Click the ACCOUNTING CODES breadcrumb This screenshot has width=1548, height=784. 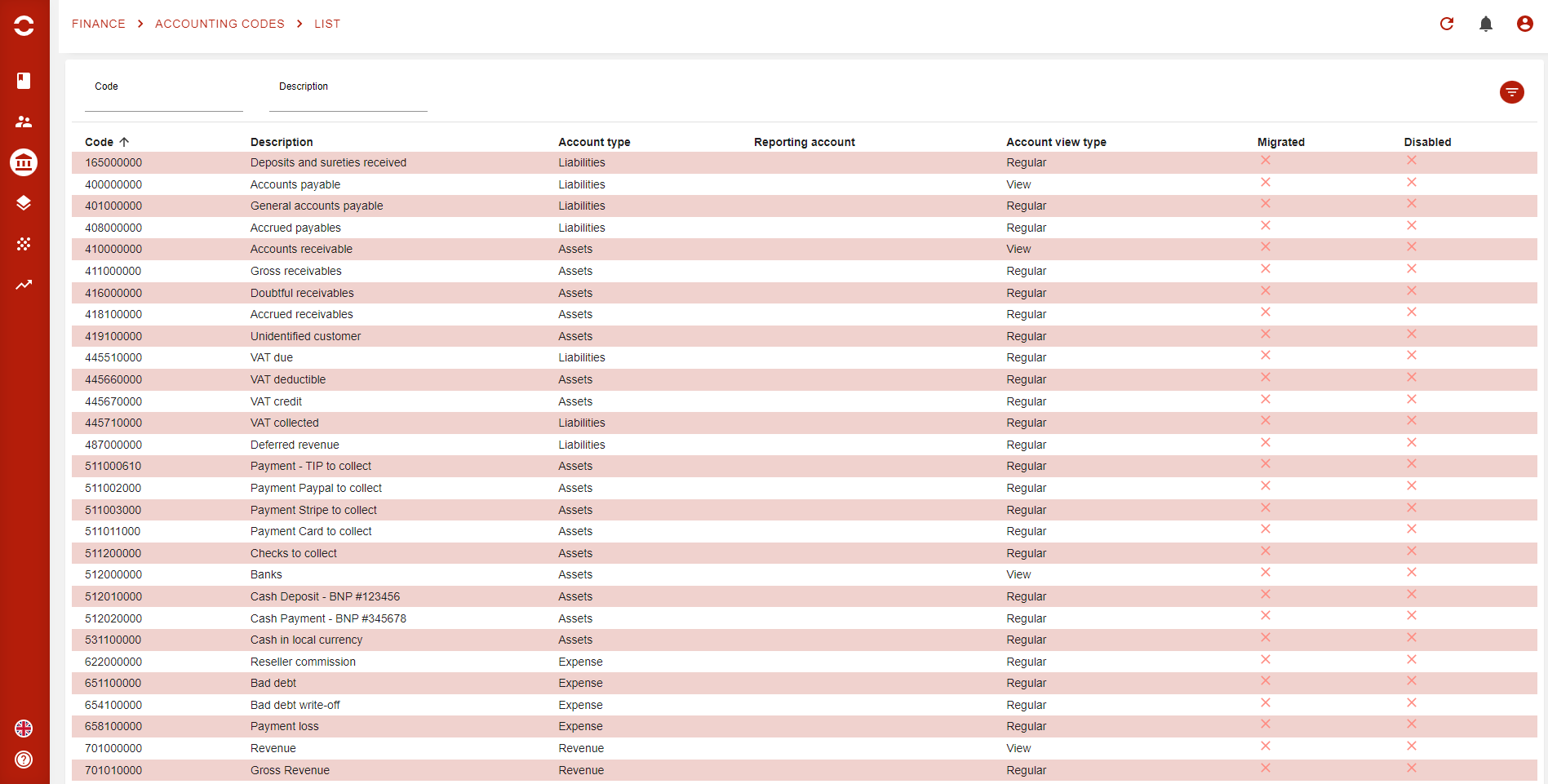[x=220, y=24]
